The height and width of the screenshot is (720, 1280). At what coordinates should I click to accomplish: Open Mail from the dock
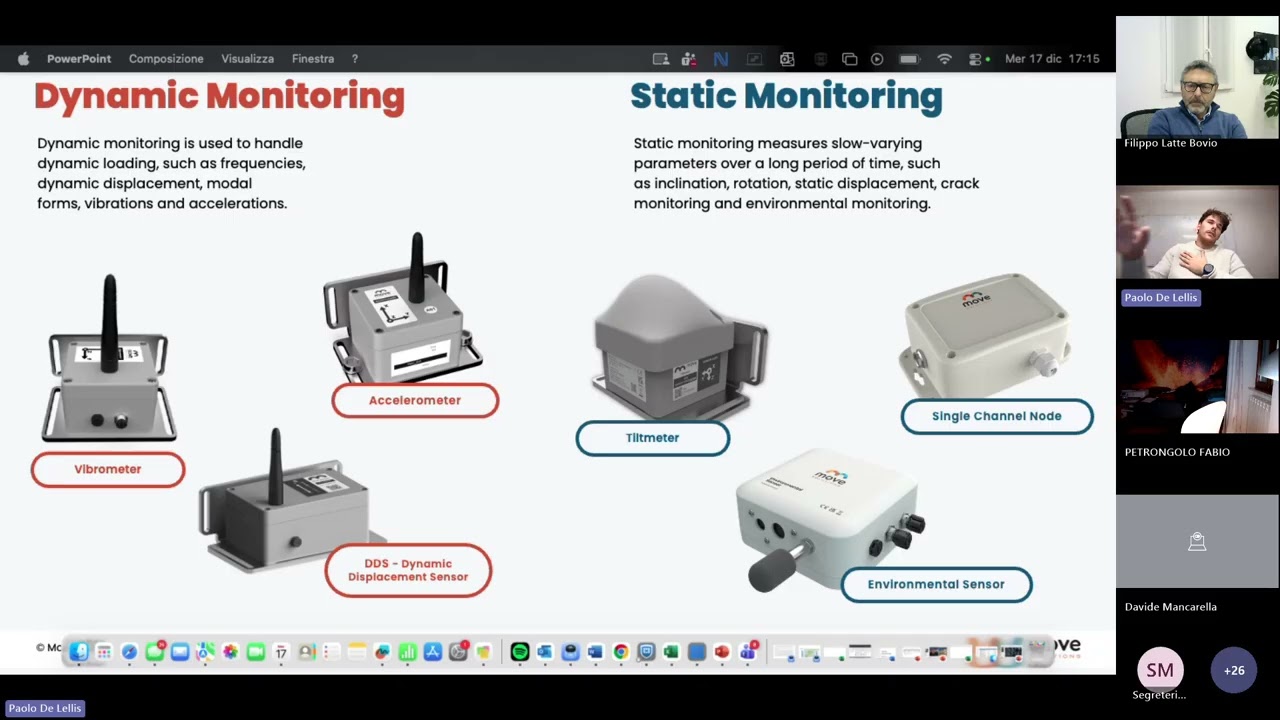tap(180, 652)
